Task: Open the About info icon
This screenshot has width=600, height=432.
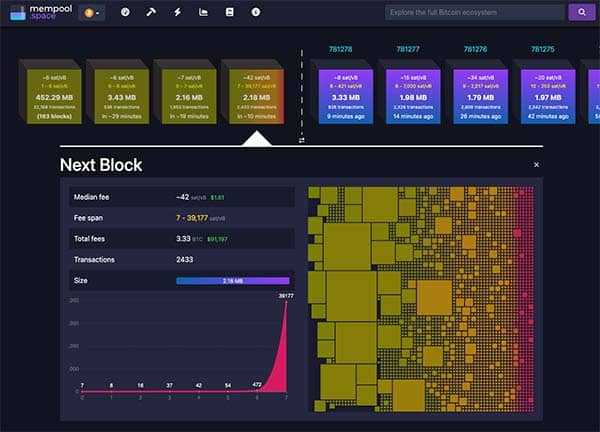Action: tap(255, 13)
